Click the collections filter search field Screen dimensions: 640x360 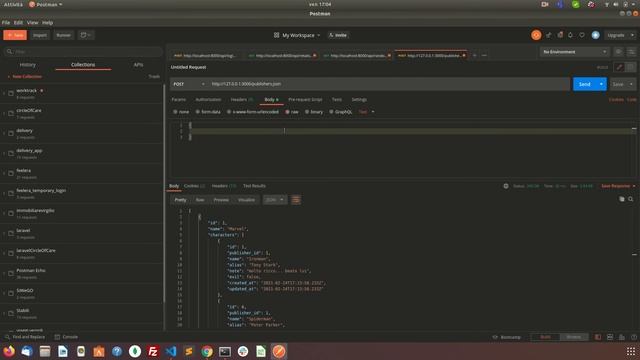pyautogui.click(x=83, y=52)
